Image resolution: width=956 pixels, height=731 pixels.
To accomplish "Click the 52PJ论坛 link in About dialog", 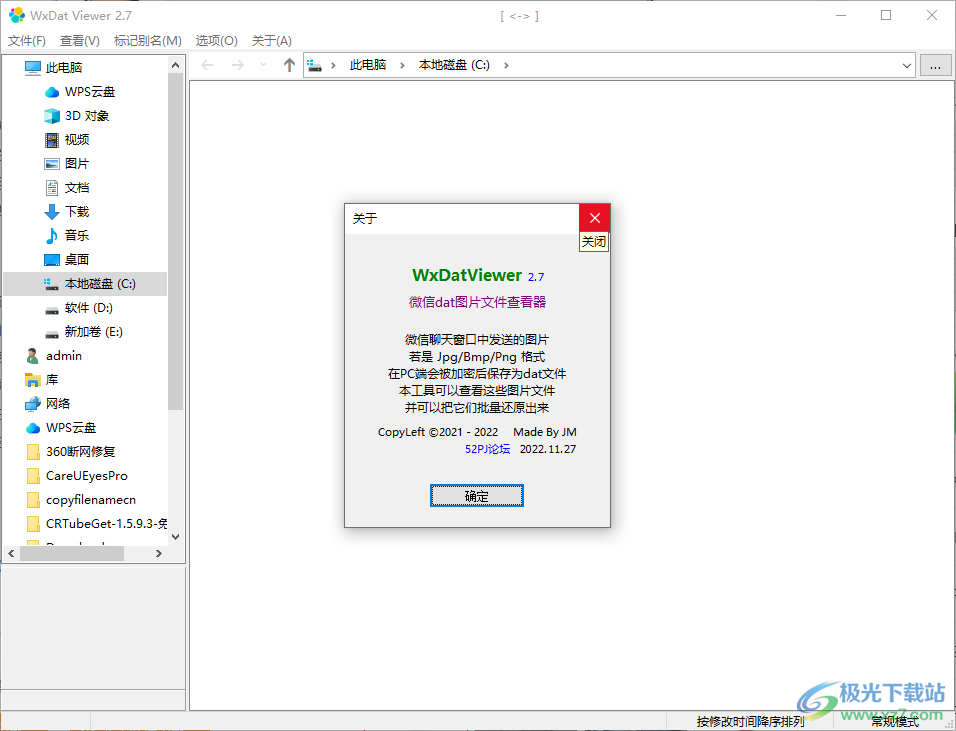I will (x=487, y=448).
